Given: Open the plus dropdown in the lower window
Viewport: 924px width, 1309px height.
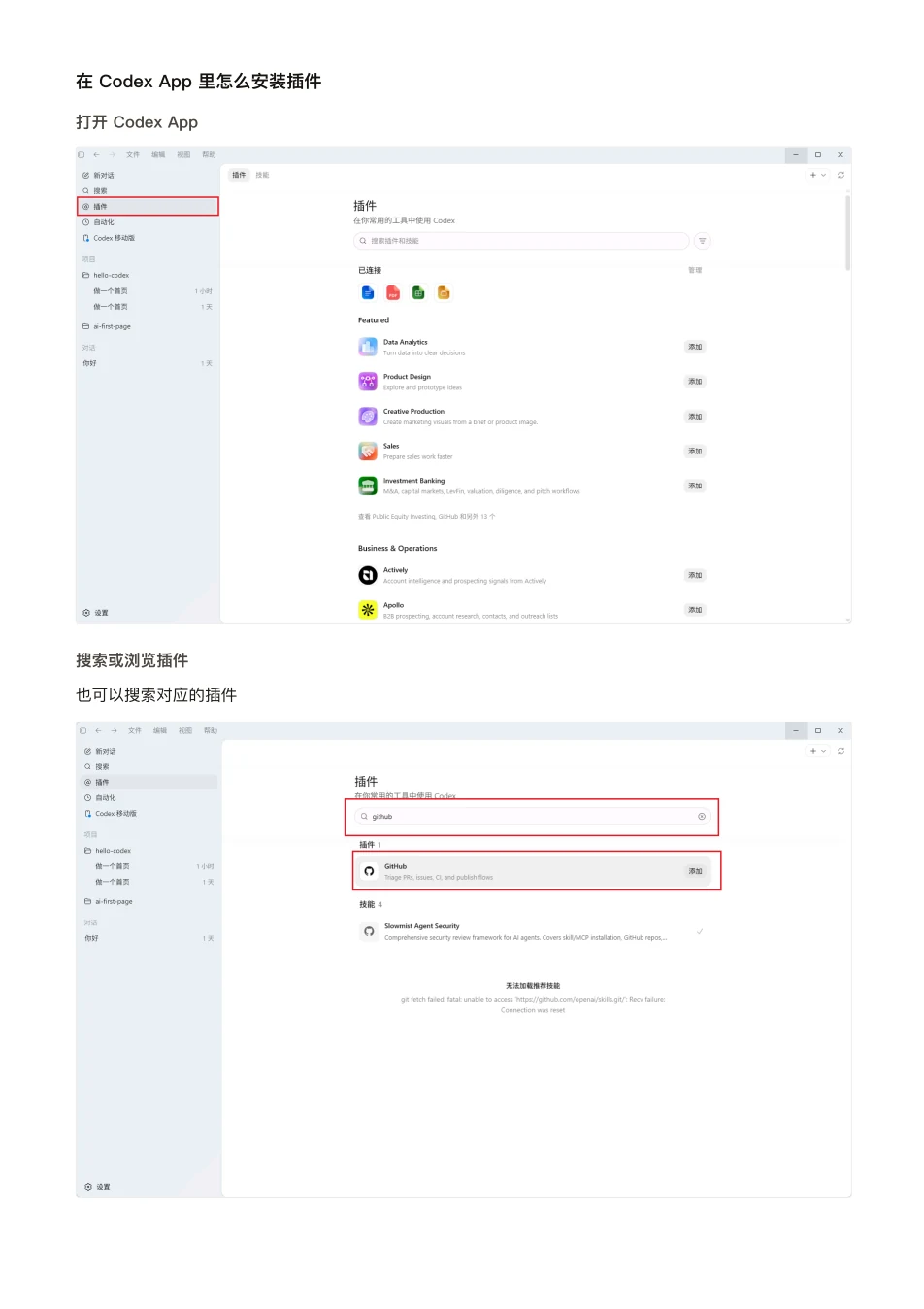Looking at the screenshot, I should (x=818, y=751).
